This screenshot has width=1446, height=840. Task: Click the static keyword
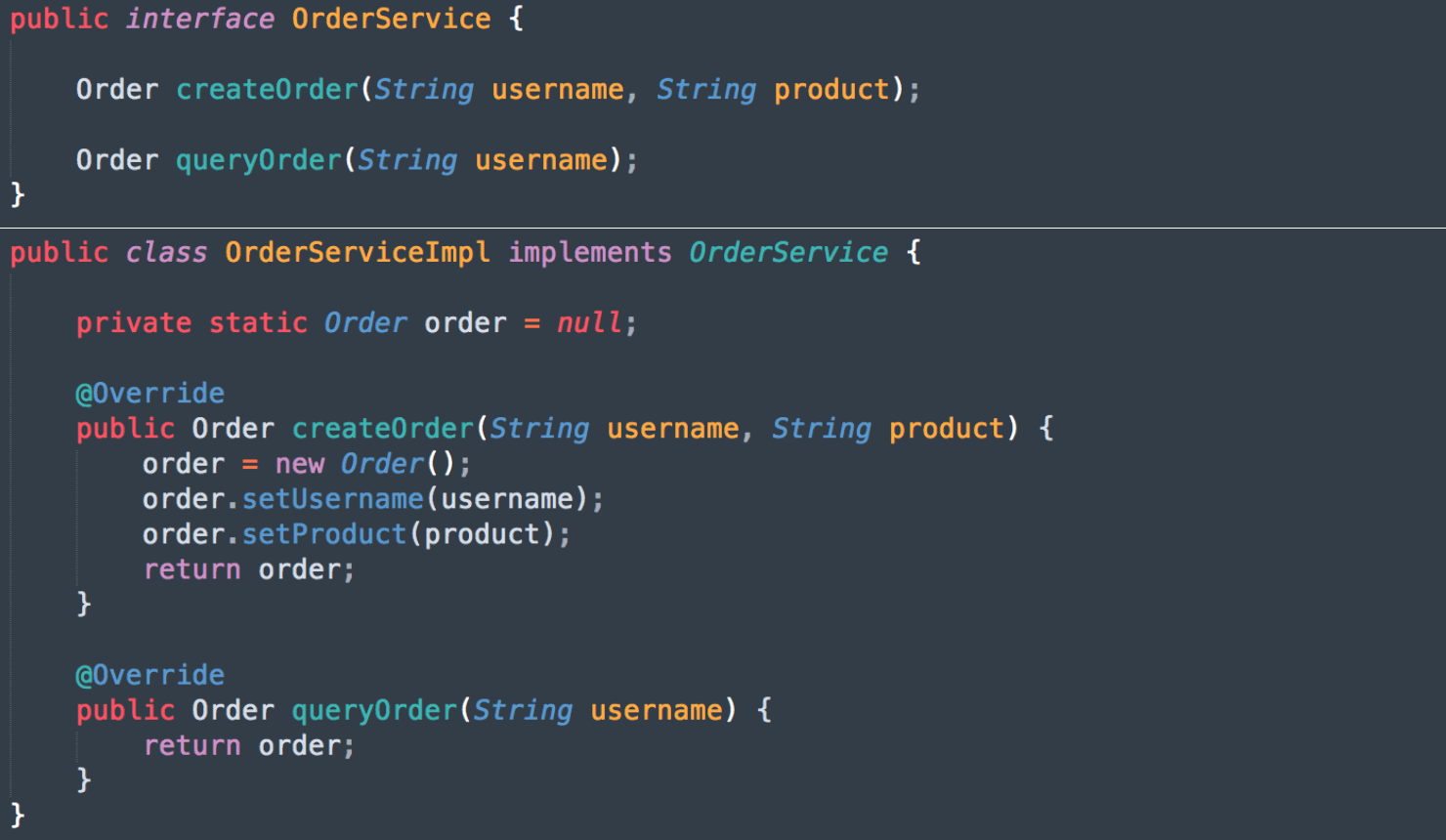(258, 323)
